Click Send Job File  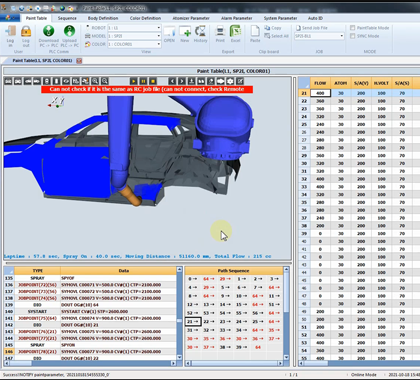pos(311,28)
